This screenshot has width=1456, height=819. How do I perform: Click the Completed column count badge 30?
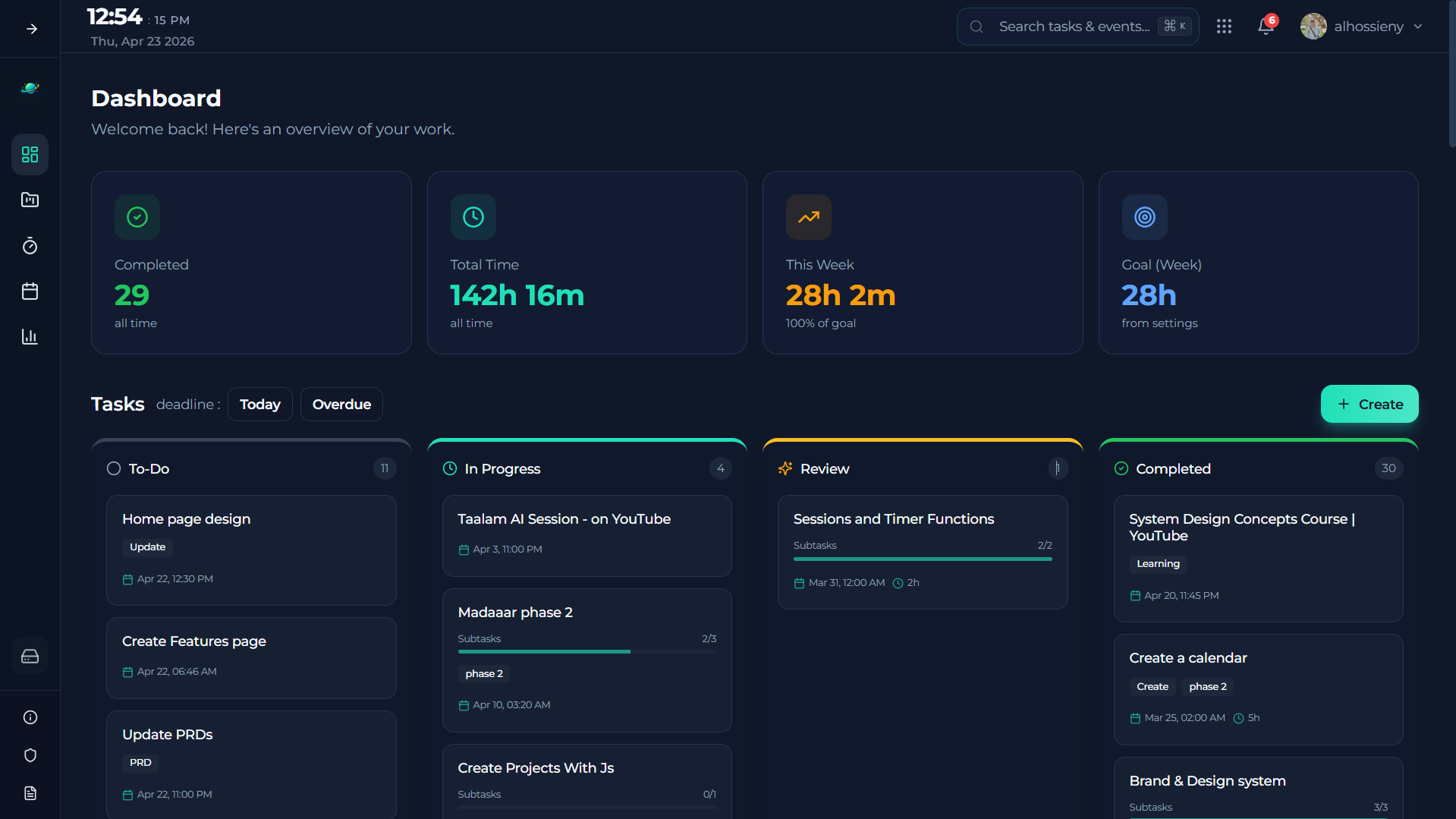(1388, 468)
